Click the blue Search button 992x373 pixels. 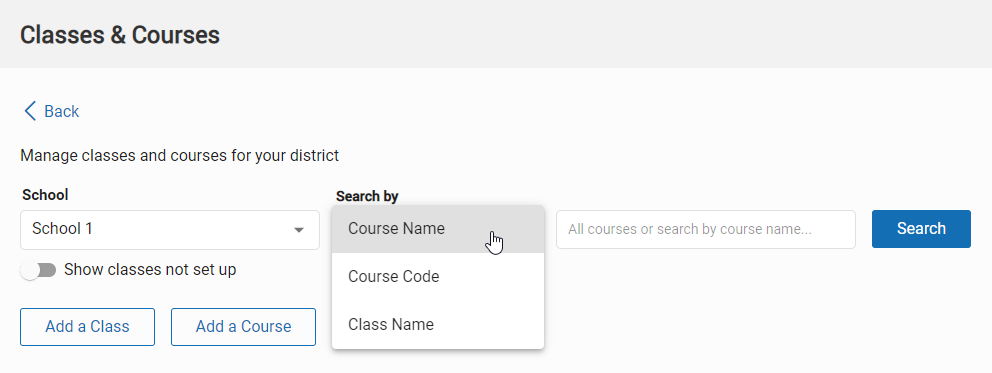pyautogui.click(x=921, y=229)
